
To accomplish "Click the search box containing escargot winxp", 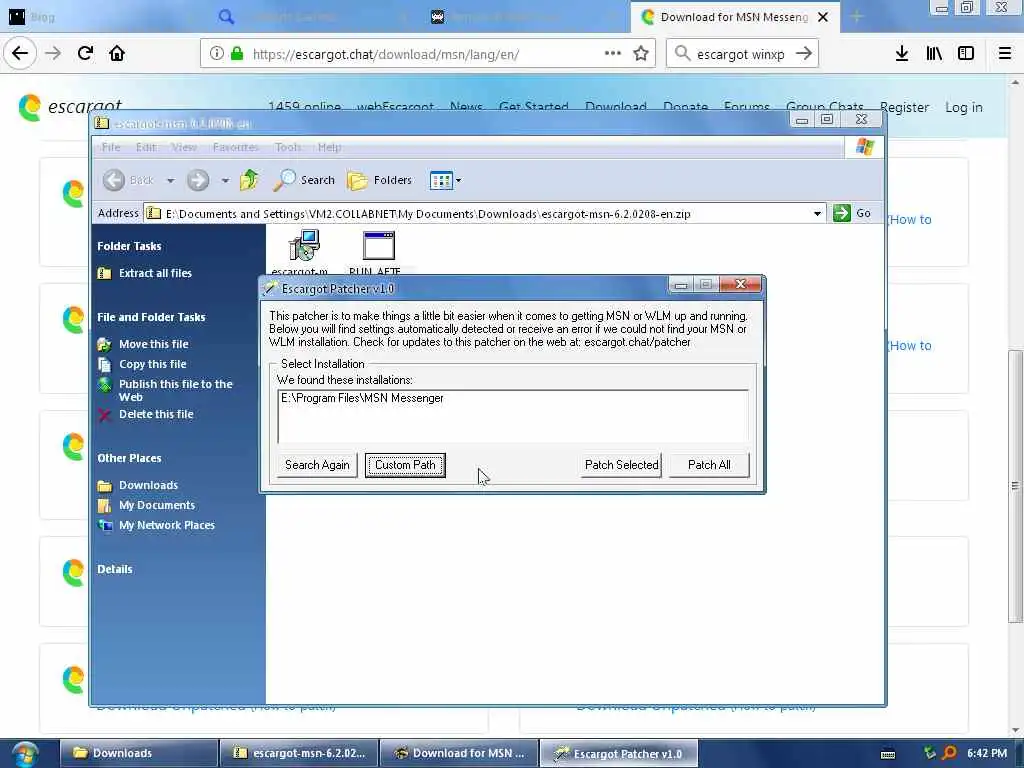I will [x=740, y=54].
